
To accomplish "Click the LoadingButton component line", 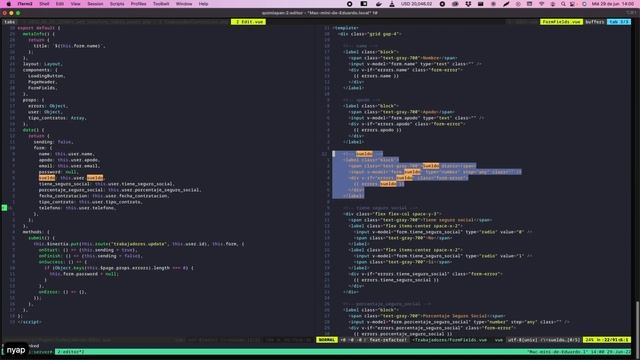I will (46, 76).
